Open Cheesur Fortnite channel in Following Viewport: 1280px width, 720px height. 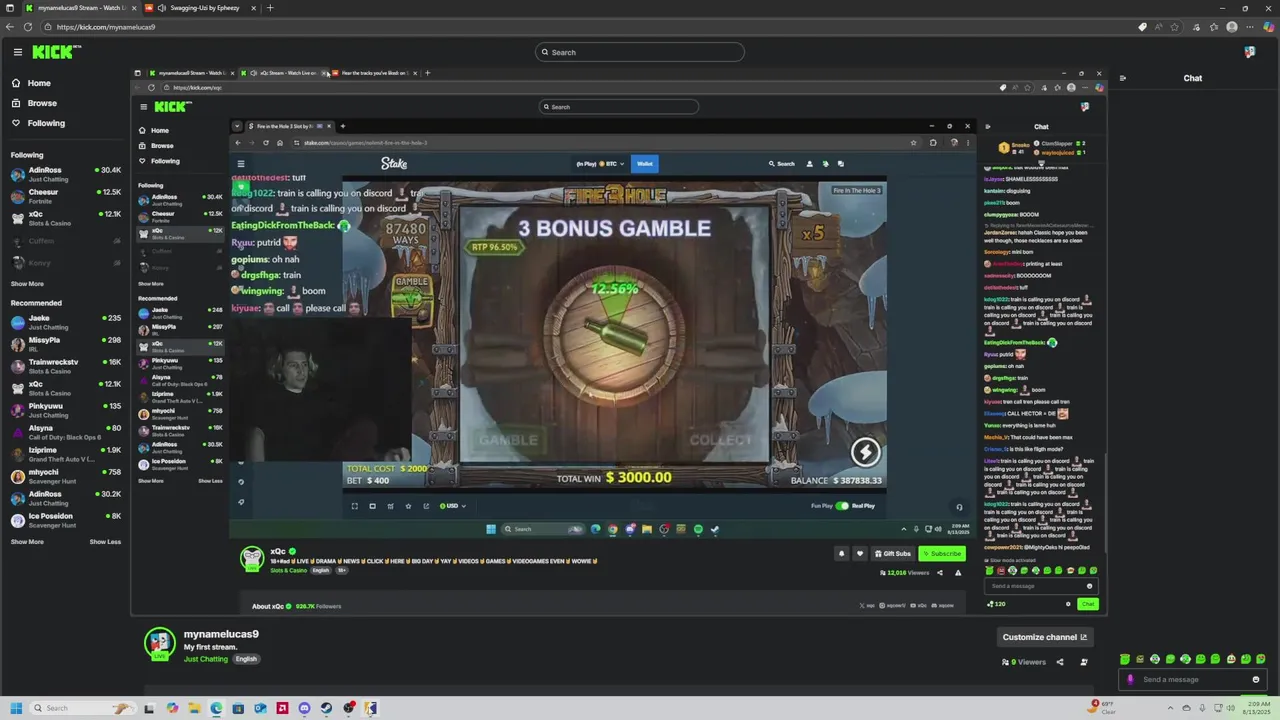click(65, 196)
